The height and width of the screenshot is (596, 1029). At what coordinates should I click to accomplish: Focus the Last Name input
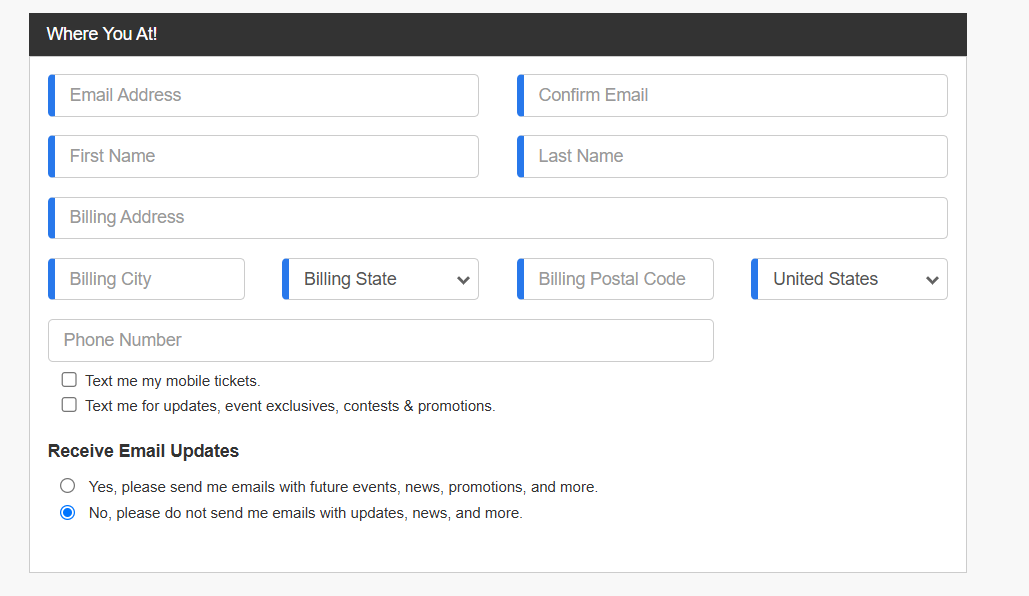tap(732, 156)
